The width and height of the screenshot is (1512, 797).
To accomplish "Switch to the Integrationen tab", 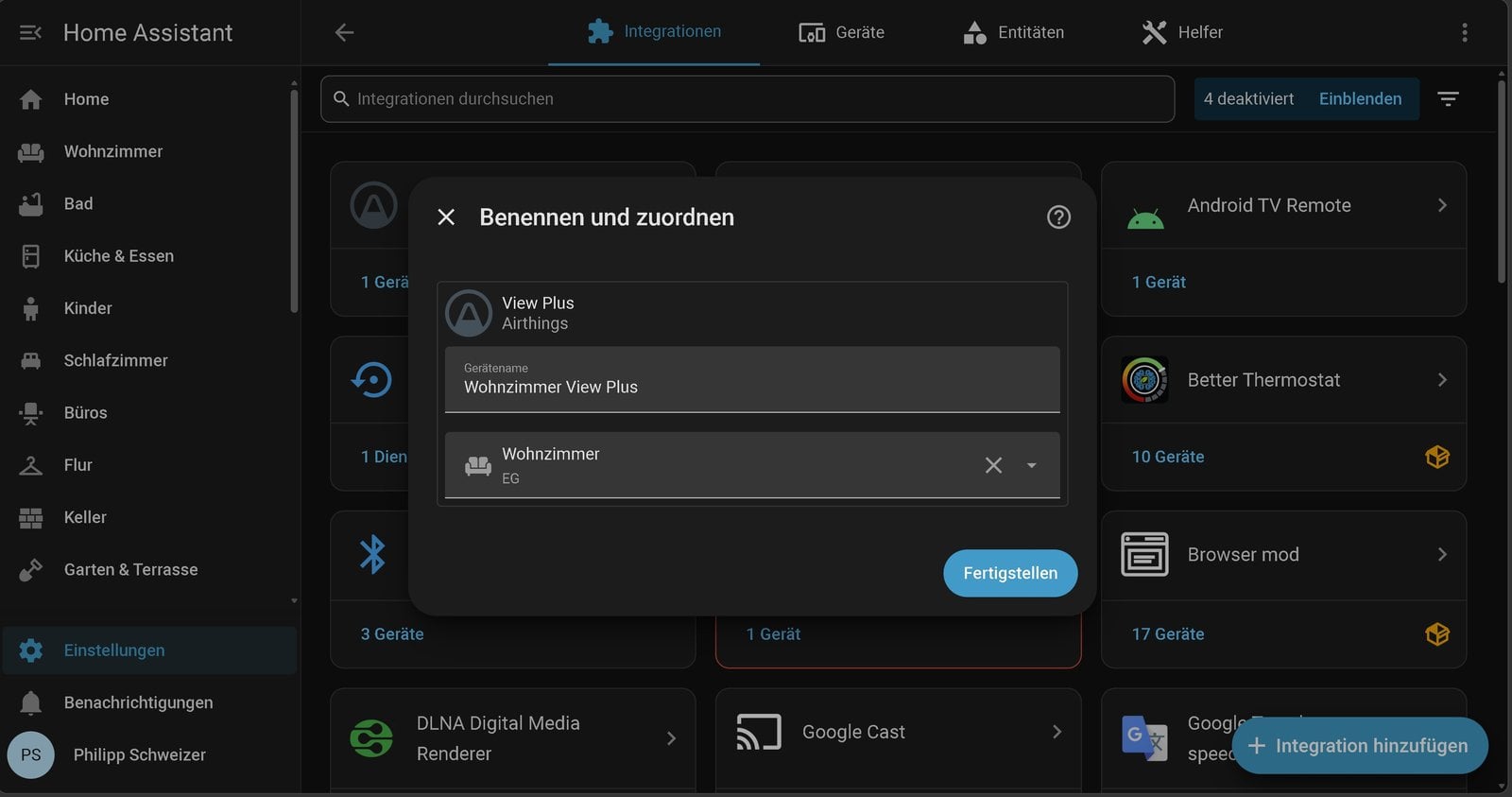I will (654, 32).
